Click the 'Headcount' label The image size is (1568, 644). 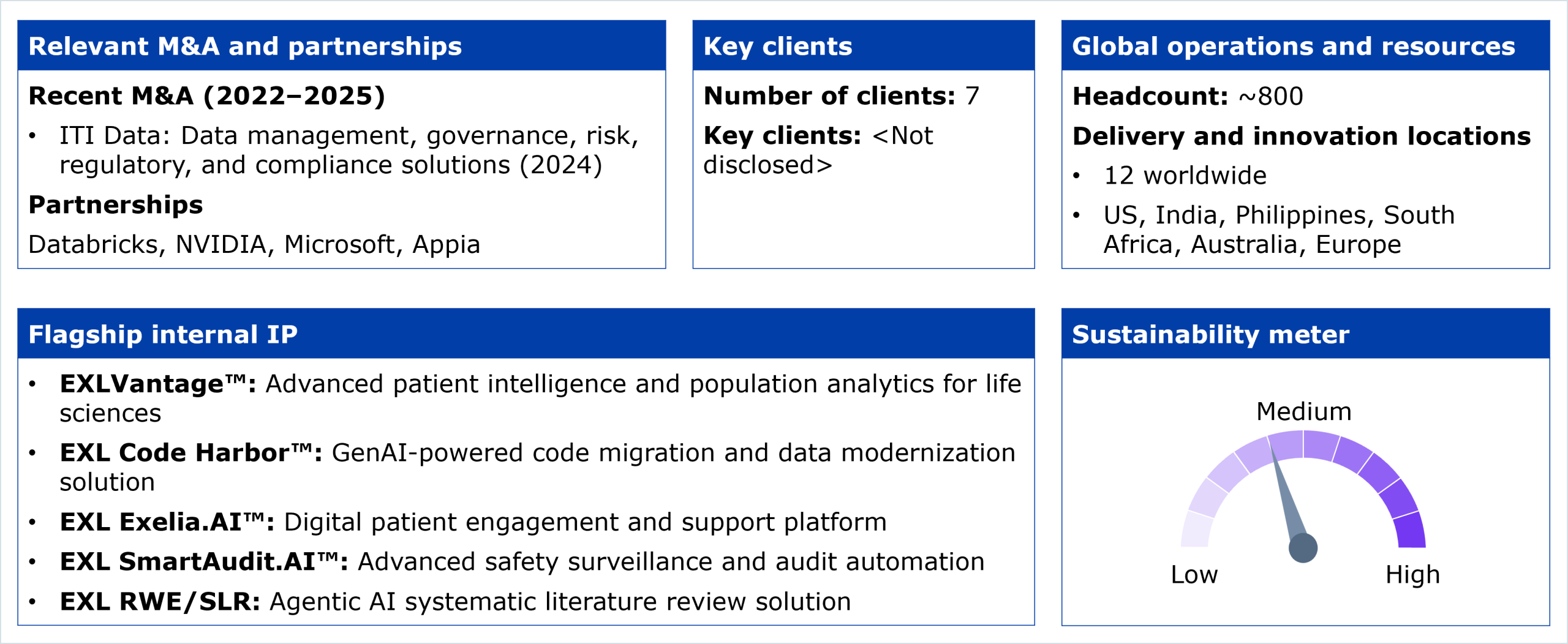[x=1150, y=96]
